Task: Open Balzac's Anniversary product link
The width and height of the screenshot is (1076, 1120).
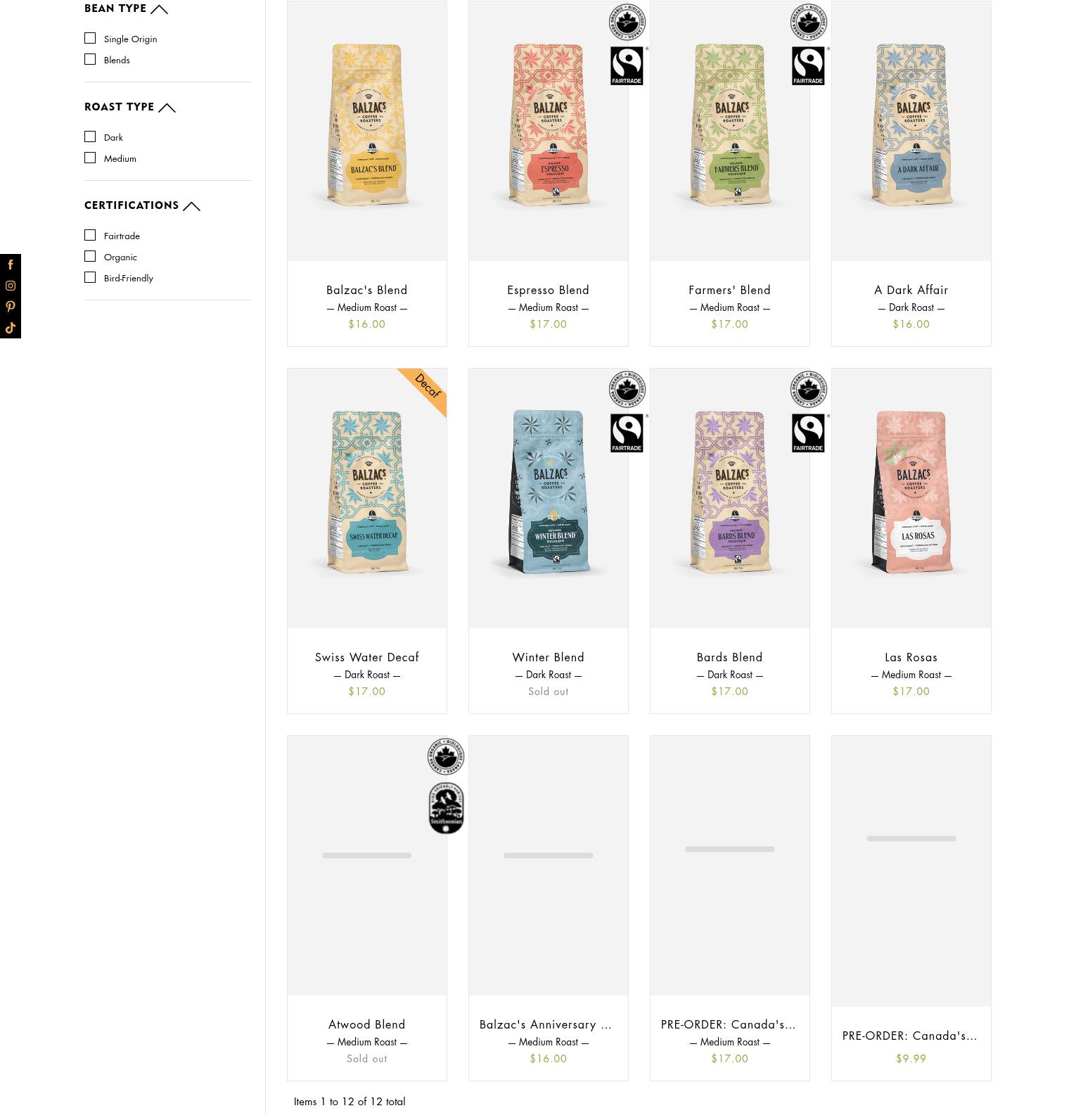Action: point(546,1024)
